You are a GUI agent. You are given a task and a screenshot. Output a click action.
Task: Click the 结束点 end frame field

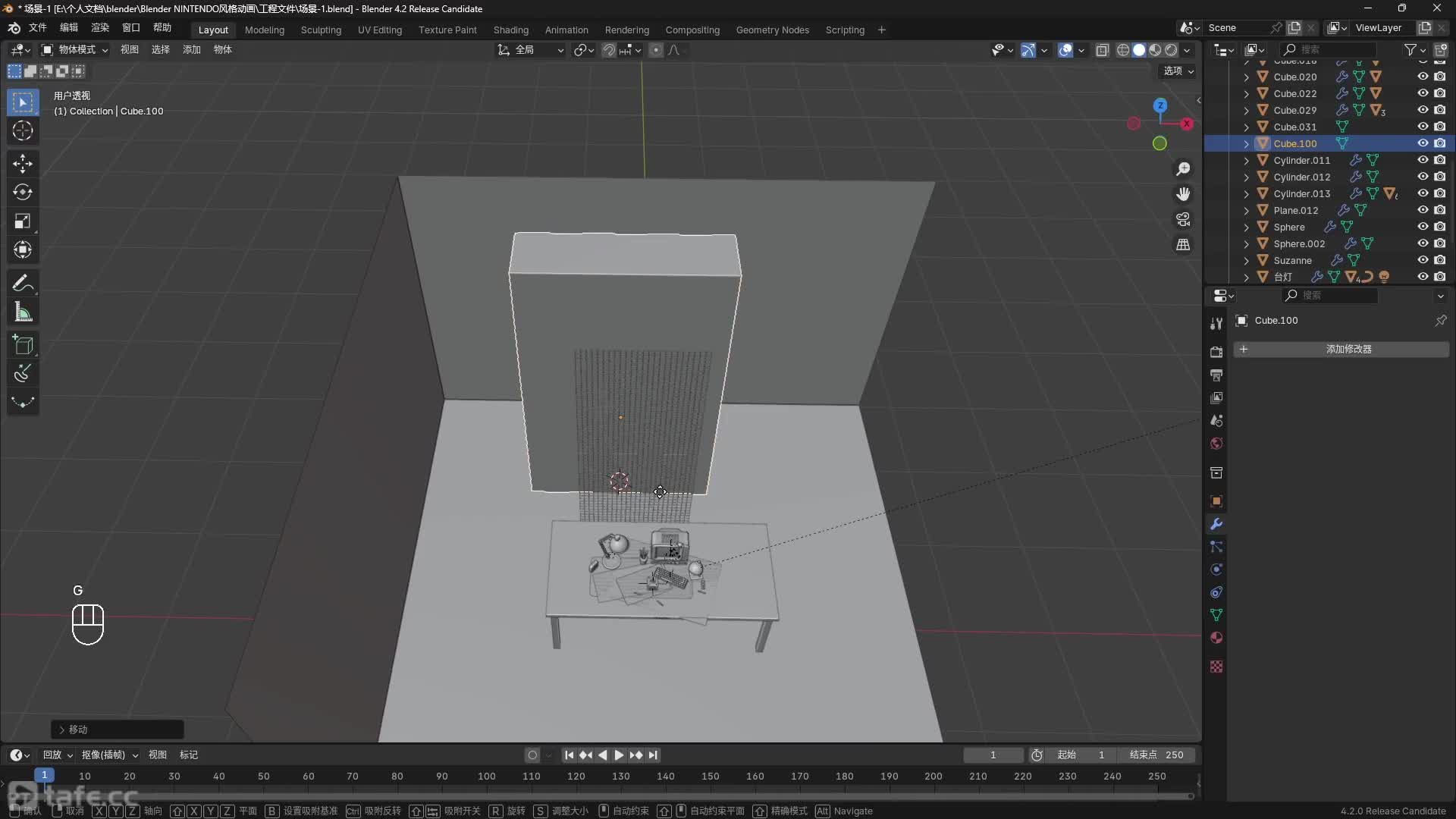click(1157, 755)
